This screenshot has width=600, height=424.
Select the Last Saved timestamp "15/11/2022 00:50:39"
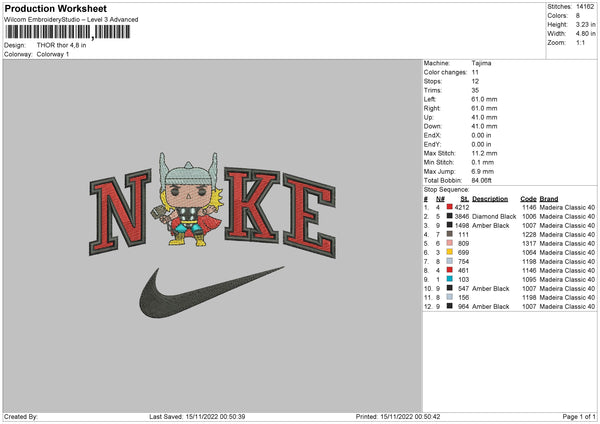tap(215, 416)
